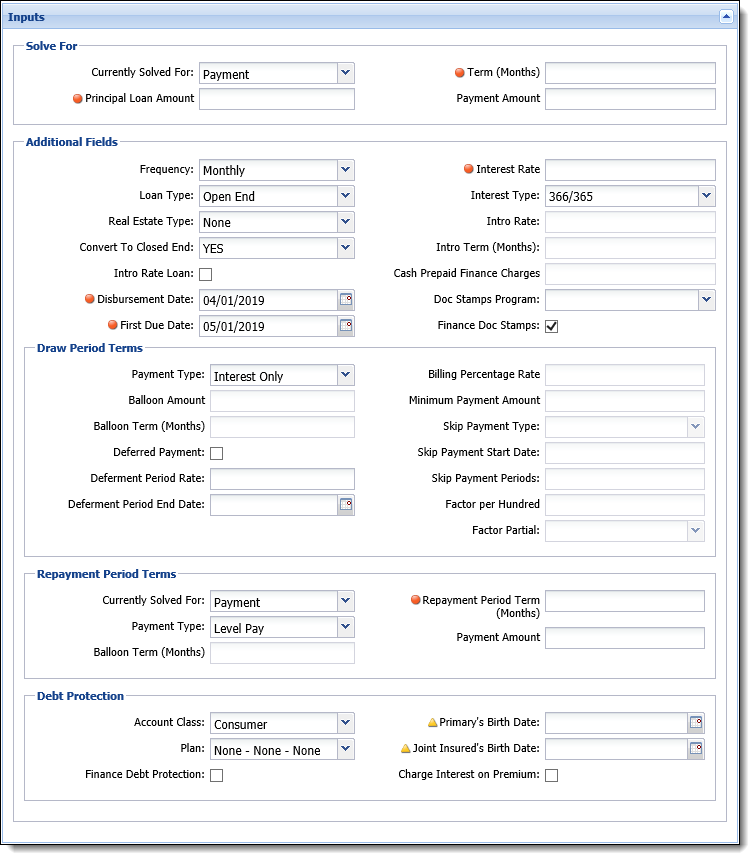Screen dimensions: 755x860
Task: Open Repayment Payment Type Level Pay dropdown
Action: point(345,627)
